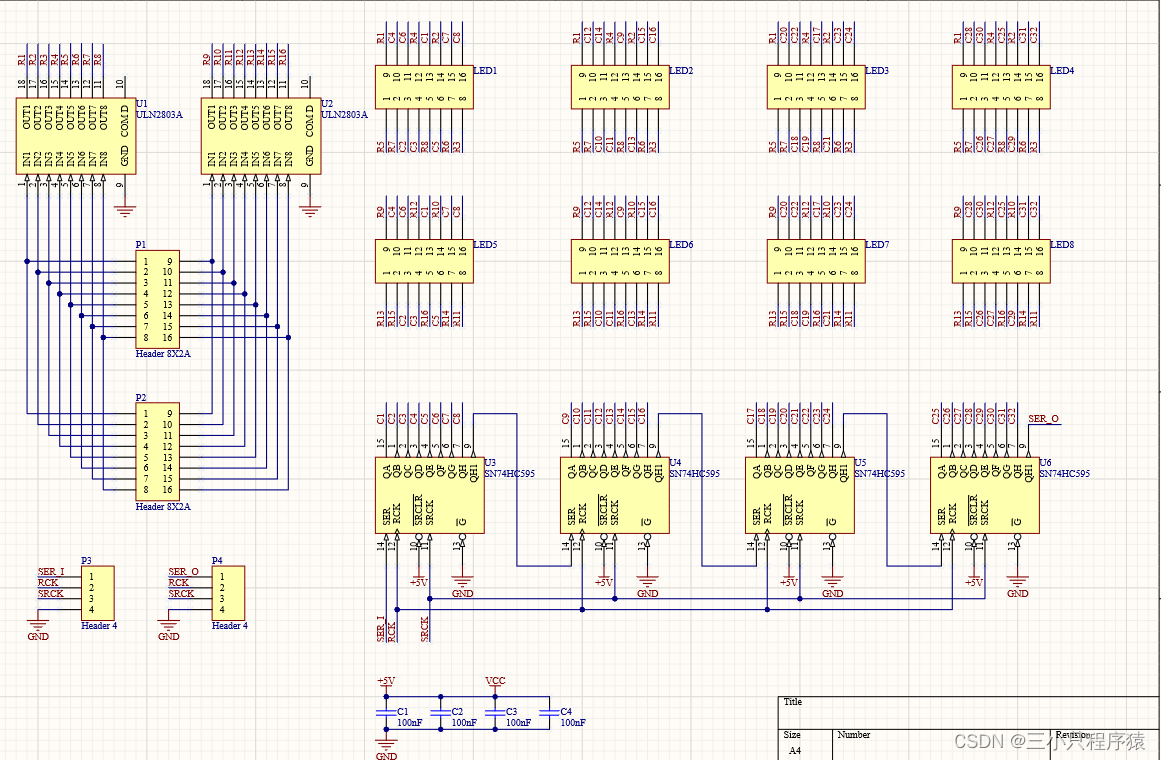
Task: Click the P2 Header 8X2A connector symbol
Action: click(158, 452)
